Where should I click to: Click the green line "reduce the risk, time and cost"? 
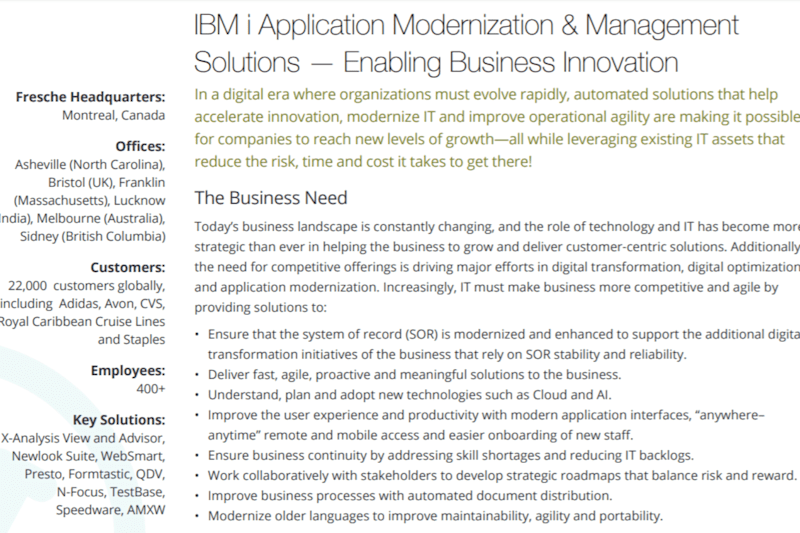(363, 162)
